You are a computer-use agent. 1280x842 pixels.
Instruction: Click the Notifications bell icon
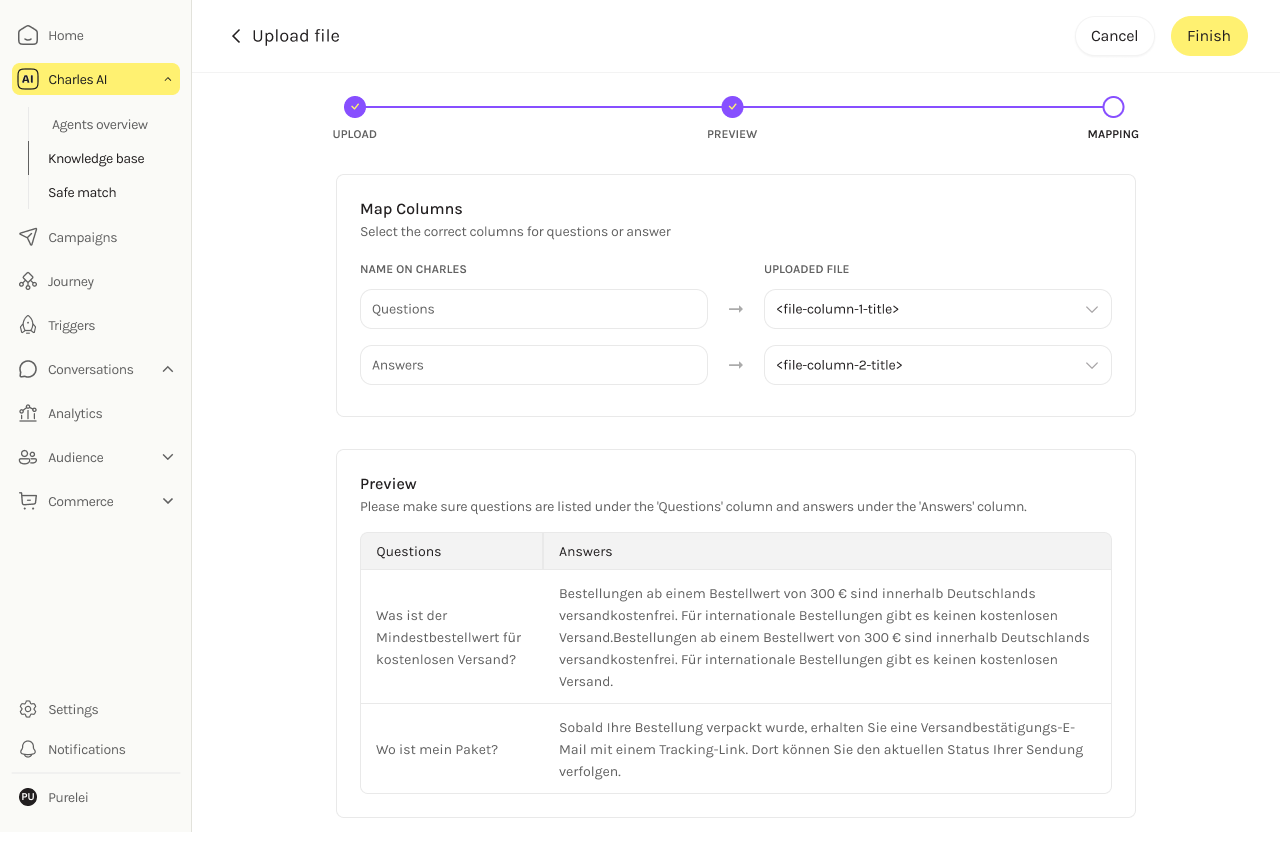pyautogui.click(x=28, y=750)
